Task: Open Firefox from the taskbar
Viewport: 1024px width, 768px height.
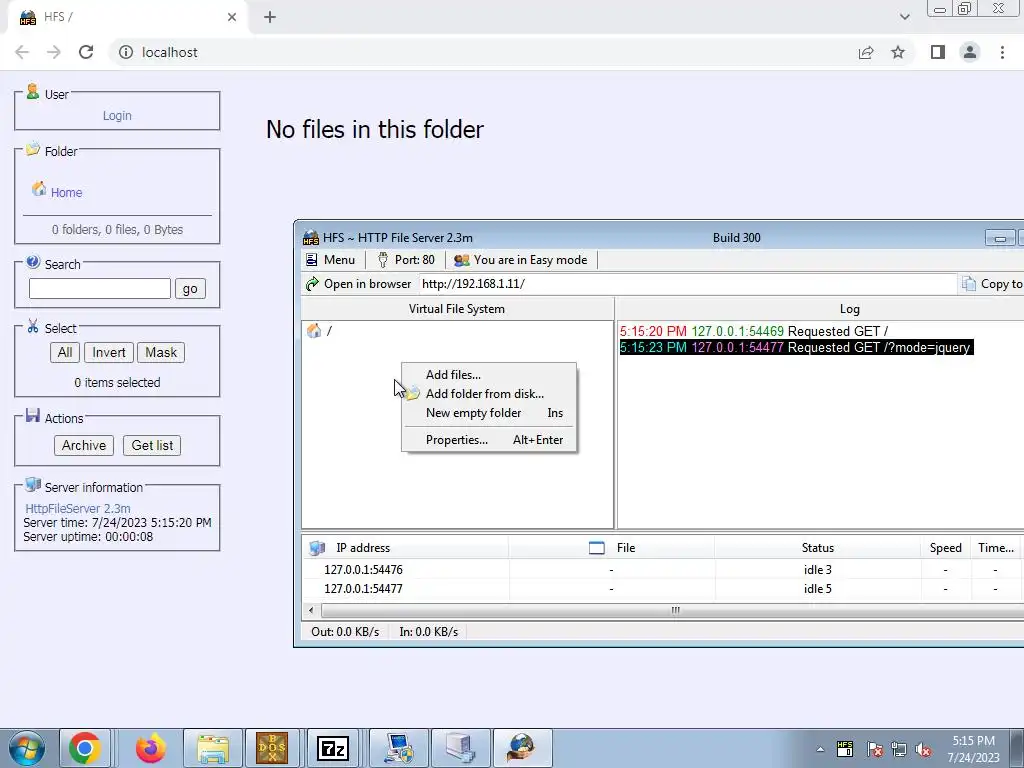Action: tap(150, 748)
